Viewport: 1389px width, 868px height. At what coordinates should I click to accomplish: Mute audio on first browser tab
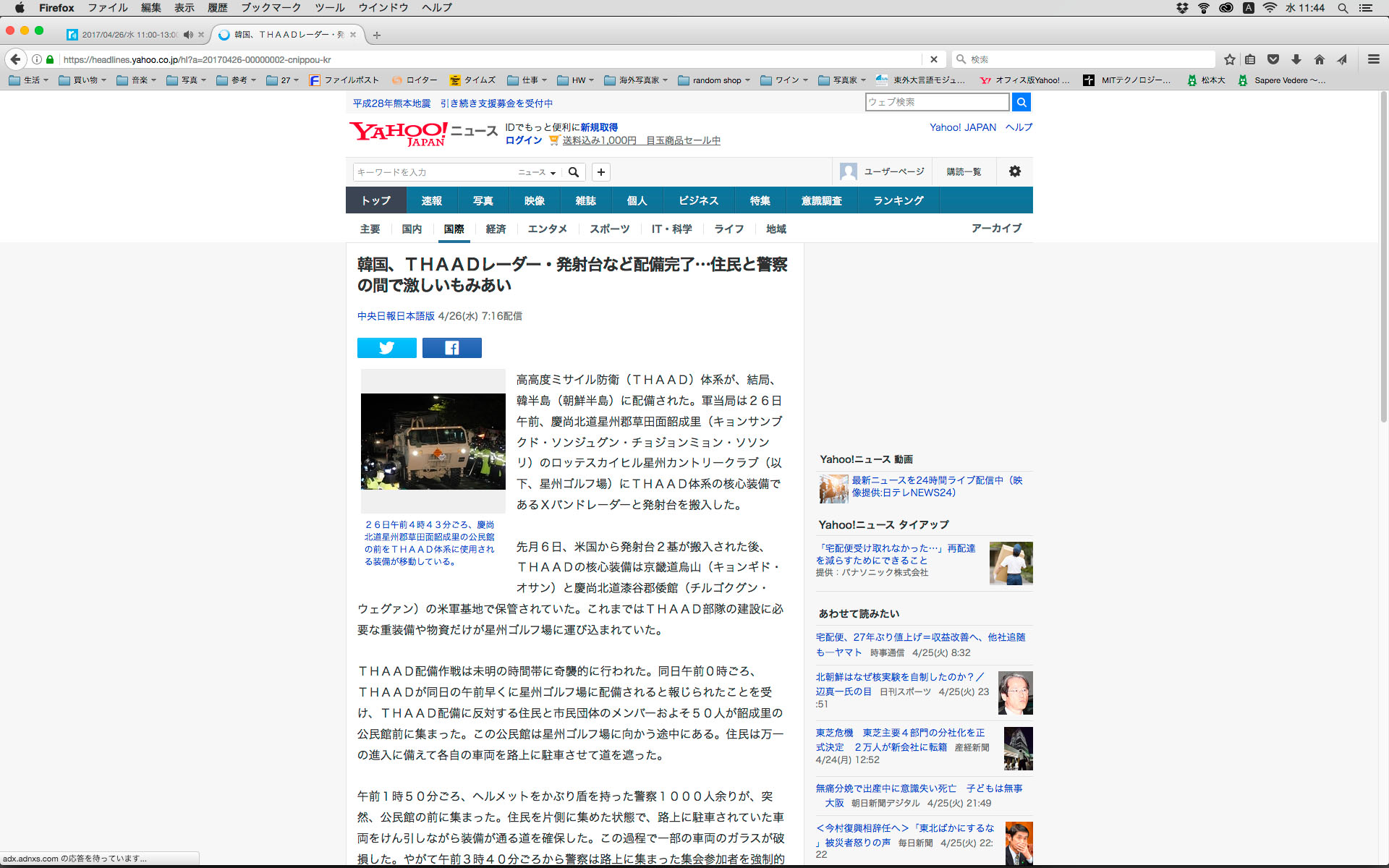(x=188, y=35)
